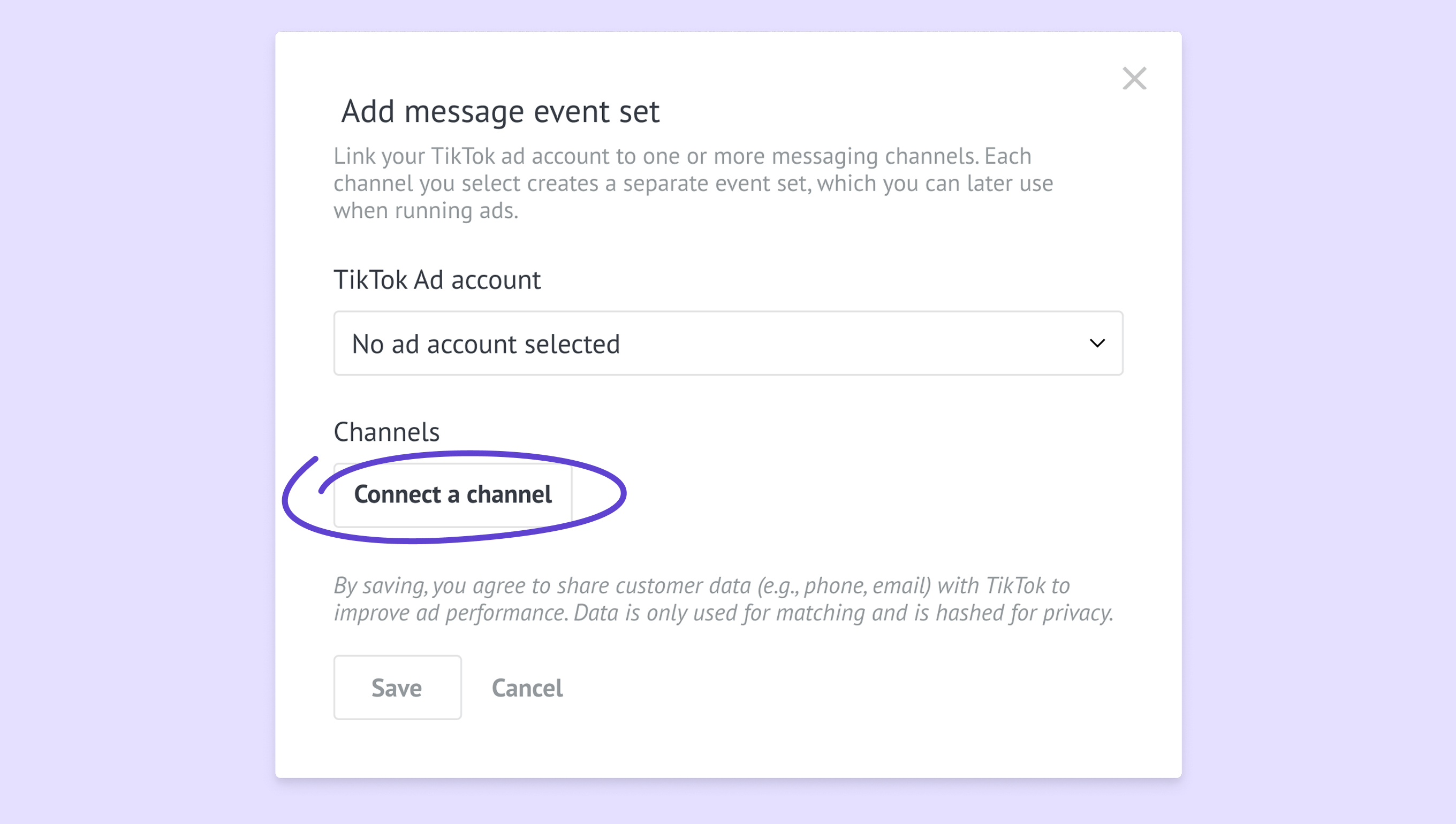Cancel adding the event set
The width and height of the screenshot is (1456, 824).
[x=527, y=688]
